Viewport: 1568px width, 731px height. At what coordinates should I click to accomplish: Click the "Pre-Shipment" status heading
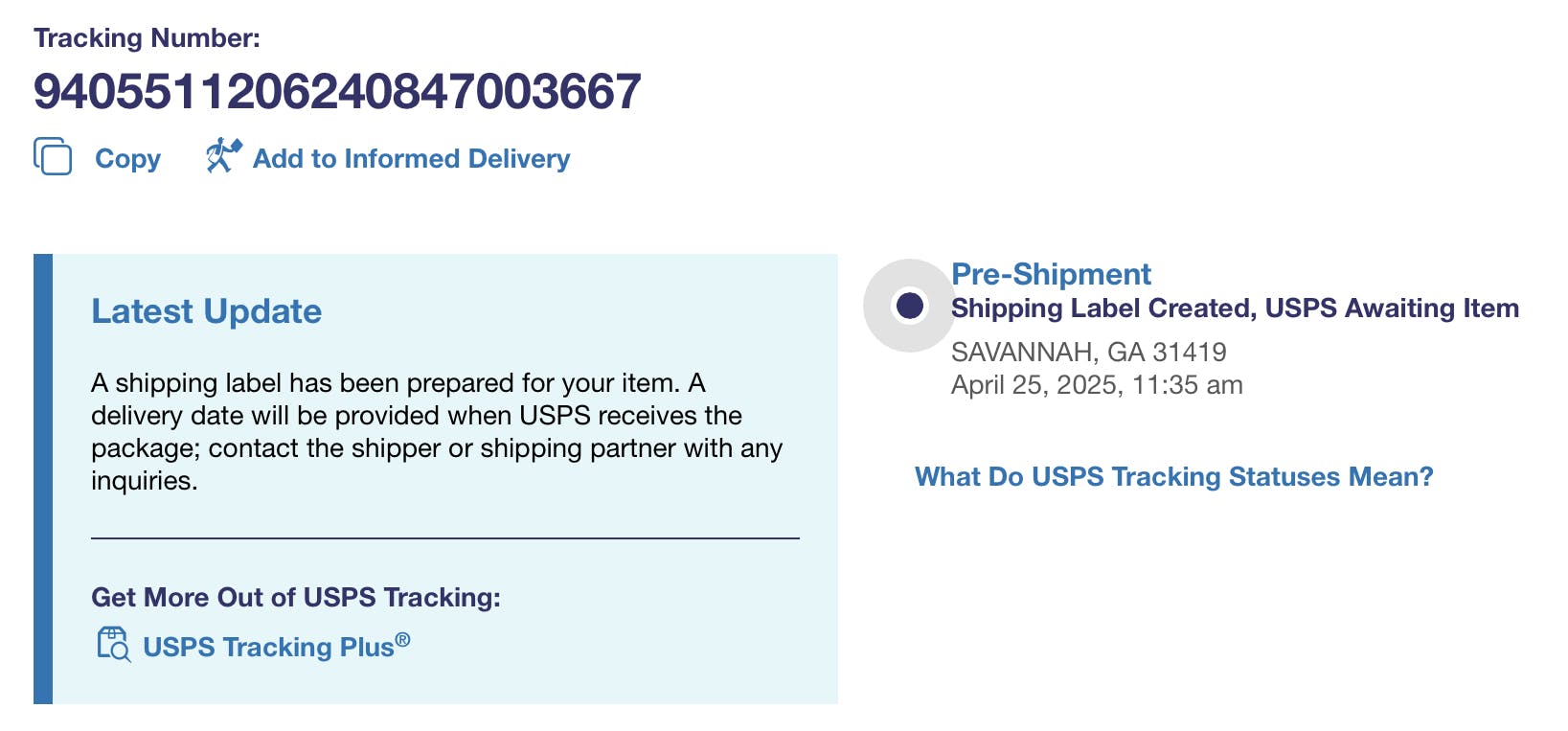[x=1051, y=275]
